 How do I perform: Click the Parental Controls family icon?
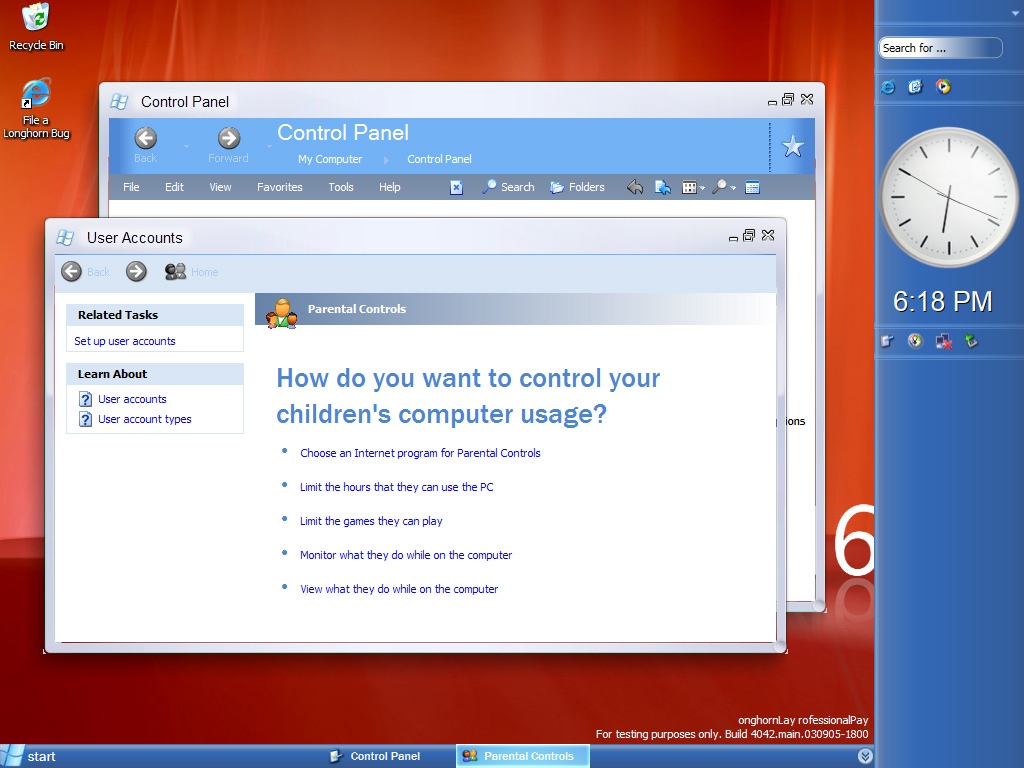pyautogui.click(x=281, y=313)
